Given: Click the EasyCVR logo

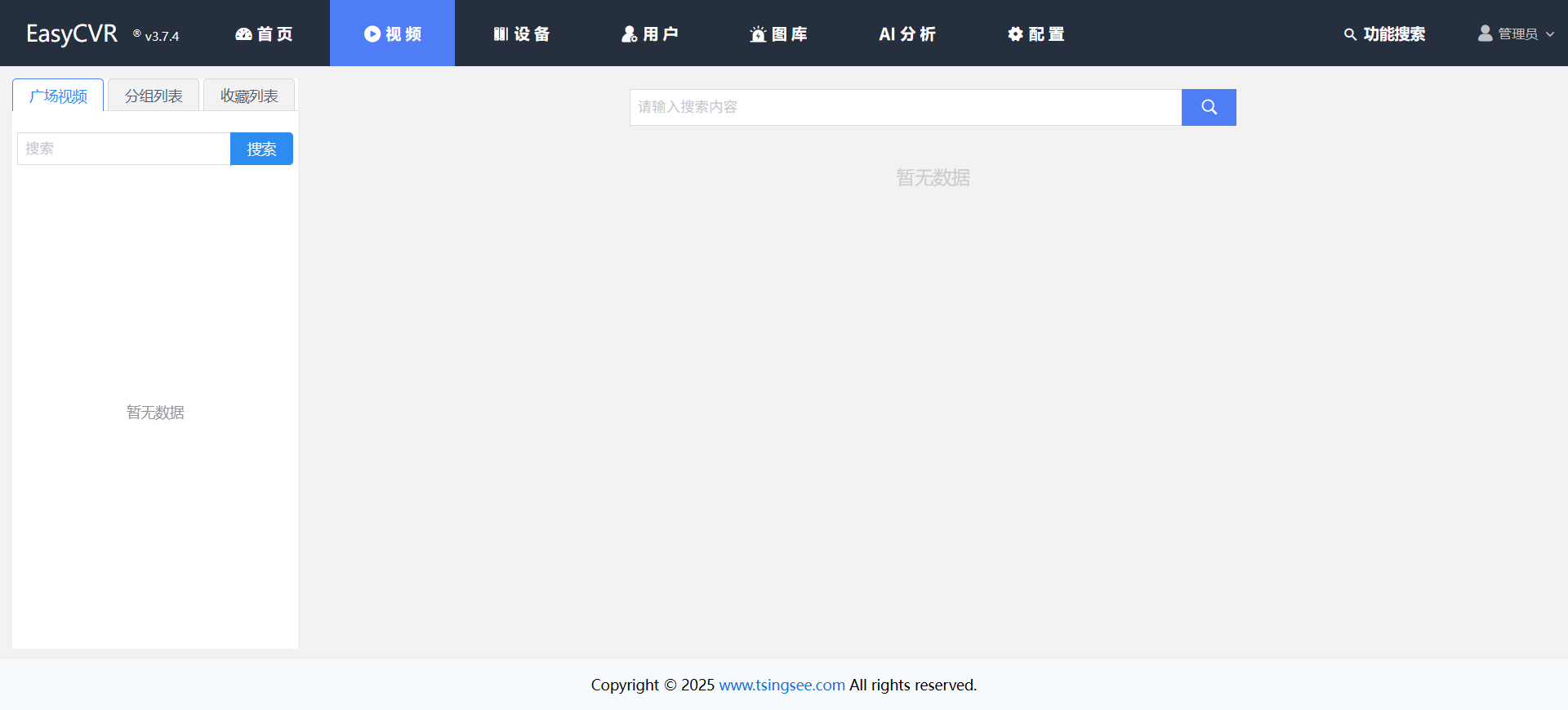Looking at the screenshot, I should [x=72, y=34].
